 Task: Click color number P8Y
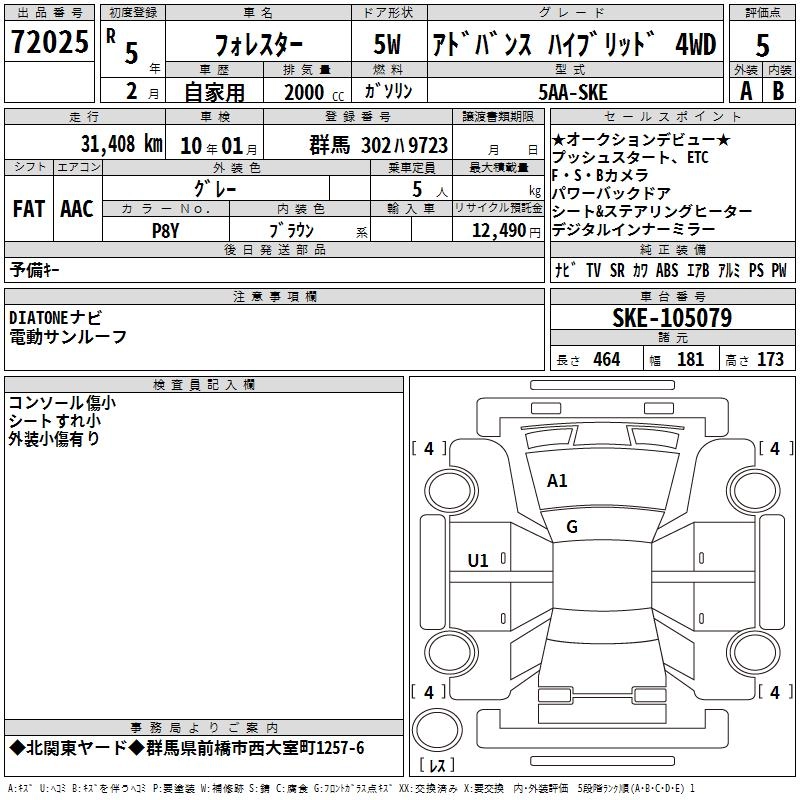click(165, 230)
